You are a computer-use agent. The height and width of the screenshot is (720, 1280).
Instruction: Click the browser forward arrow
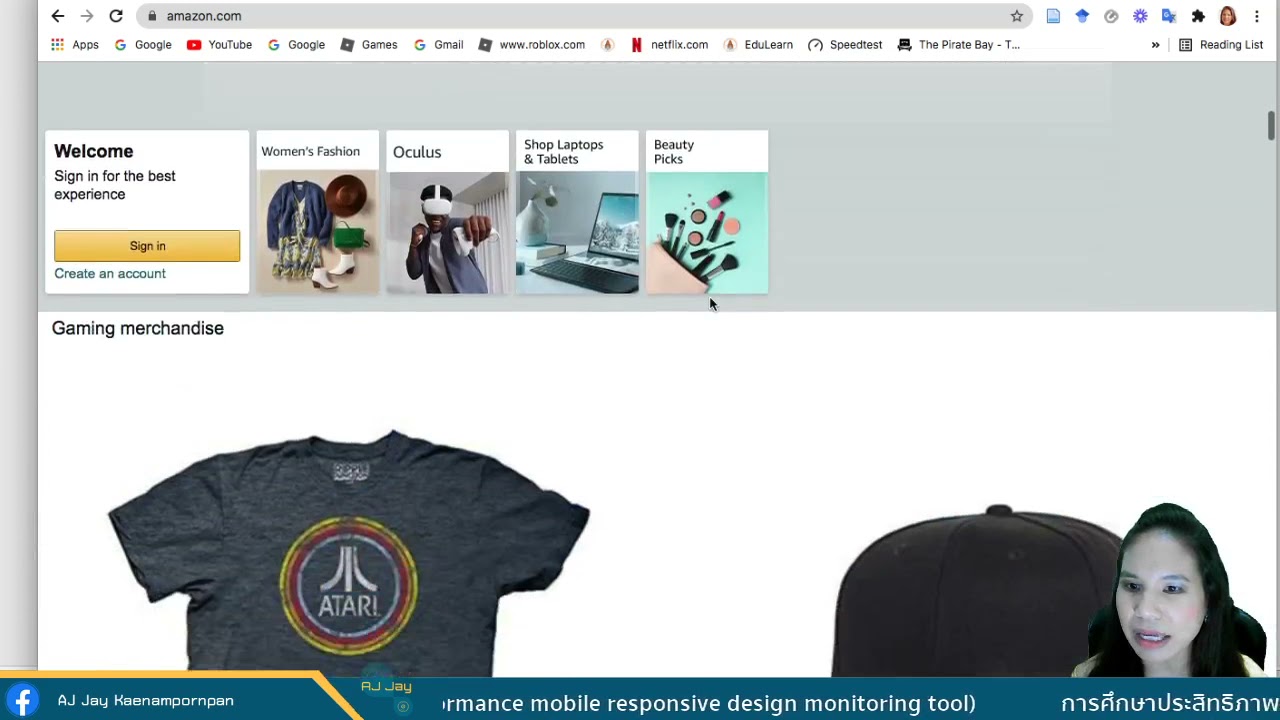(87, 16)
